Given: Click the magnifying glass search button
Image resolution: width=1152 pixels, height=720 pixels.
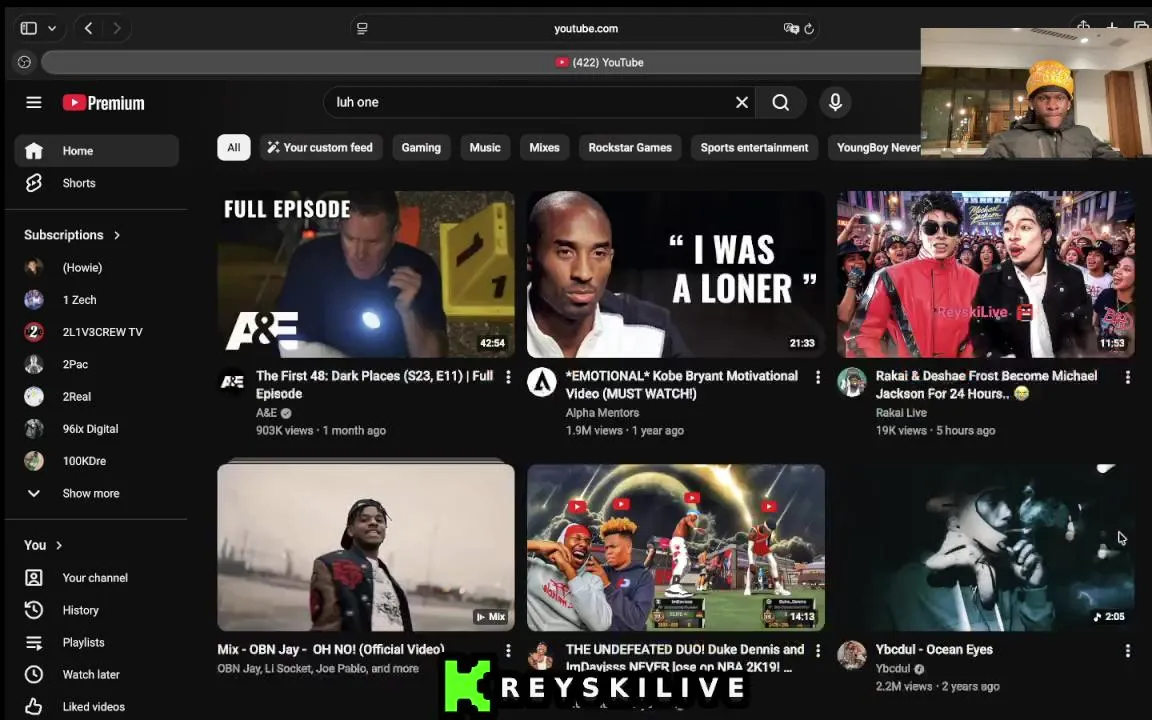Looking at the screenshot, I should pyautogui.click(x=781, y=103).
